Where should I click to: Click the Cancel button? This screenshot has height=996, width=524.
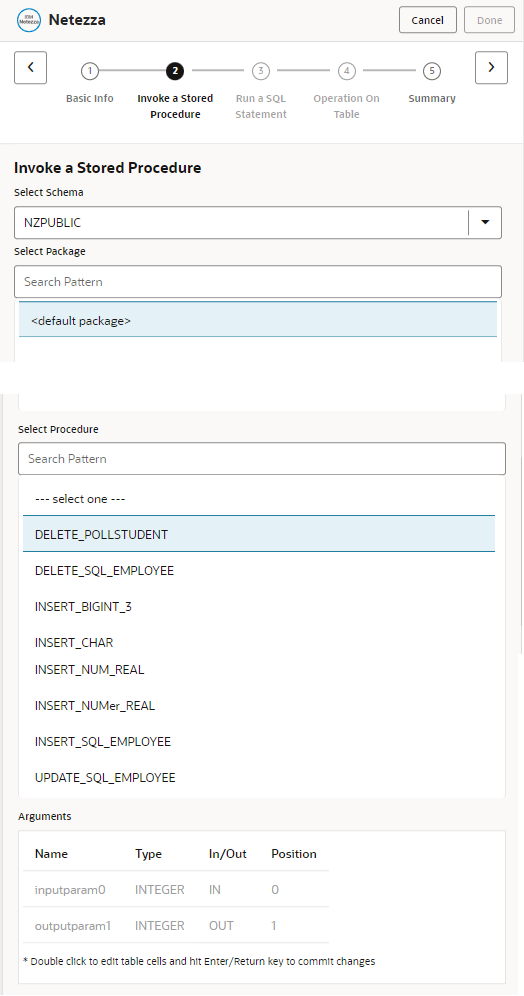tap(427, 20)
